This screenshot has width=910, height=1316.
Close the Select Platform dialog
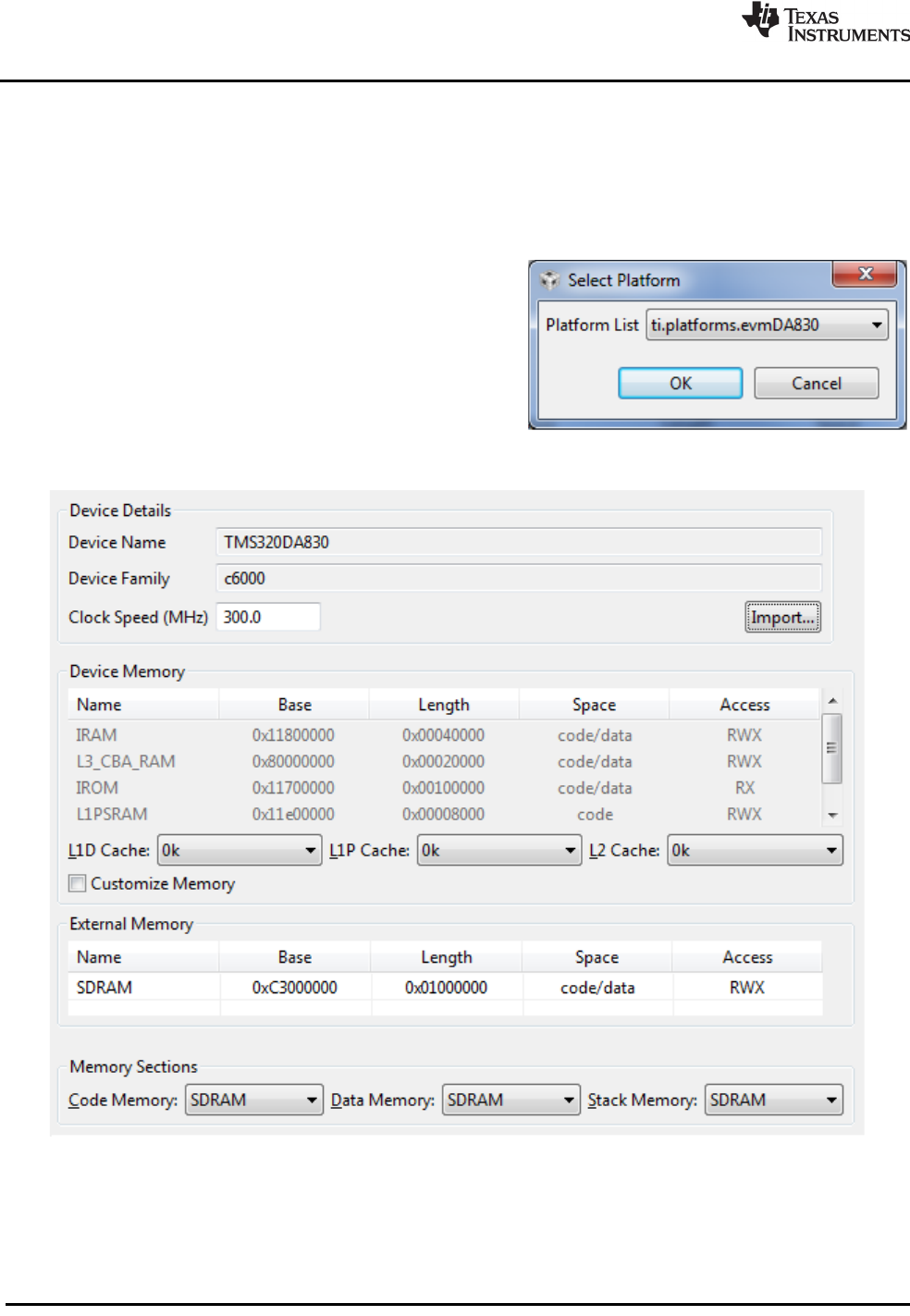coord(865,274)
